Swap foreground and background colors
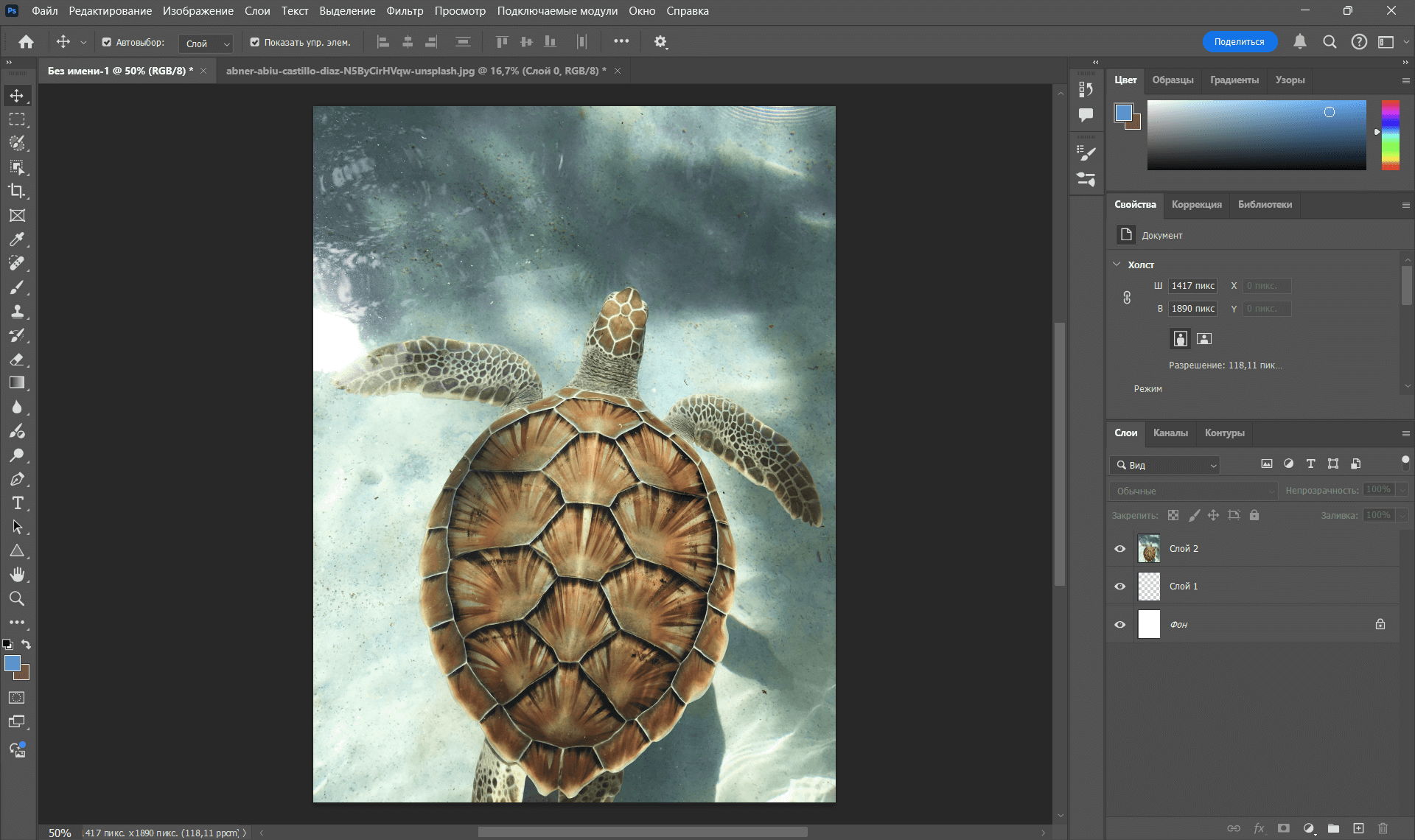 [x=26, y=644]
